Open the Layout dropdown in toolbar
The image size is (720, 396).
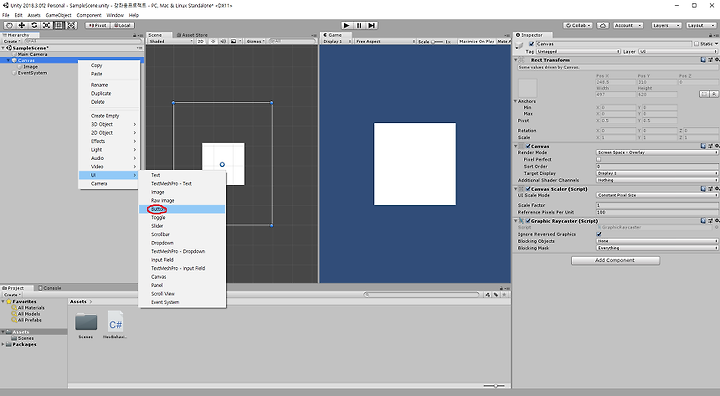[701, 25]
